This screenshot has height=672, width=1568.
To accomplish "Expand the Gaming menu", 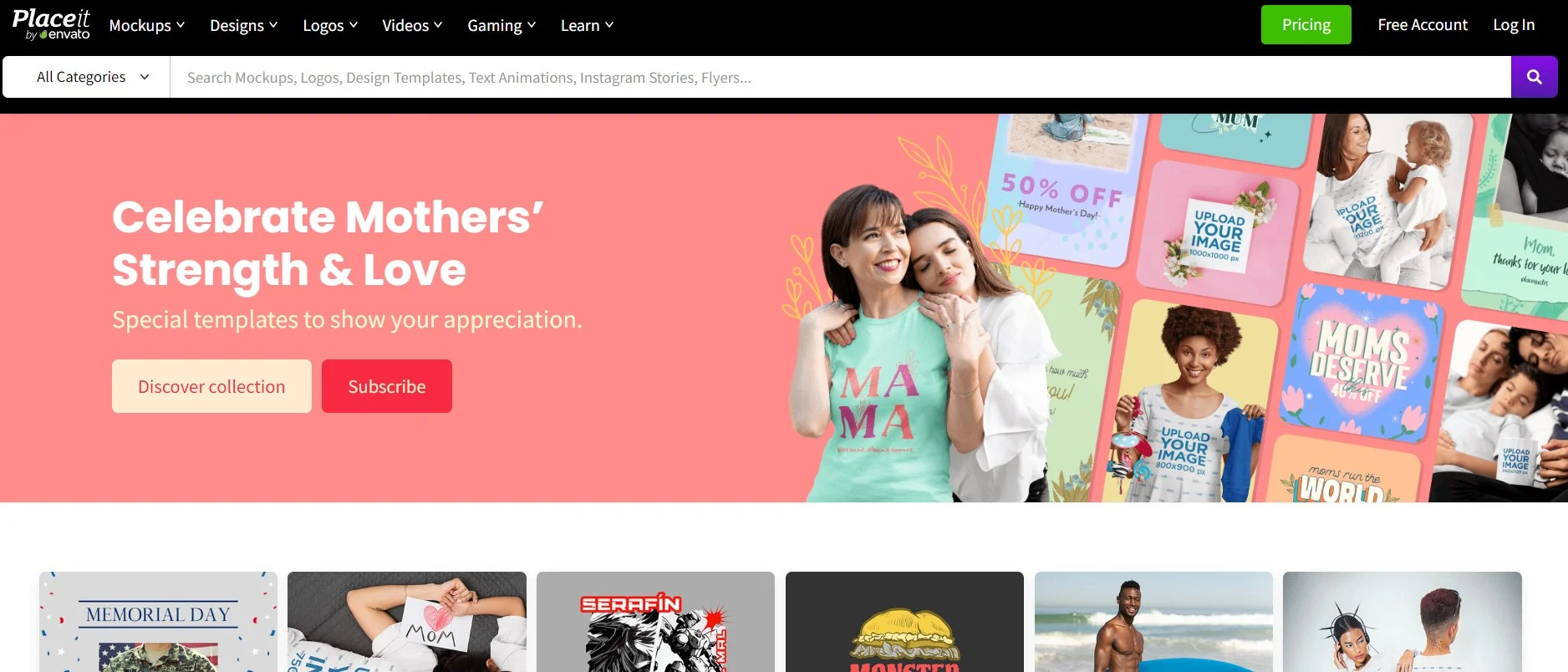I will pos(501,25).
